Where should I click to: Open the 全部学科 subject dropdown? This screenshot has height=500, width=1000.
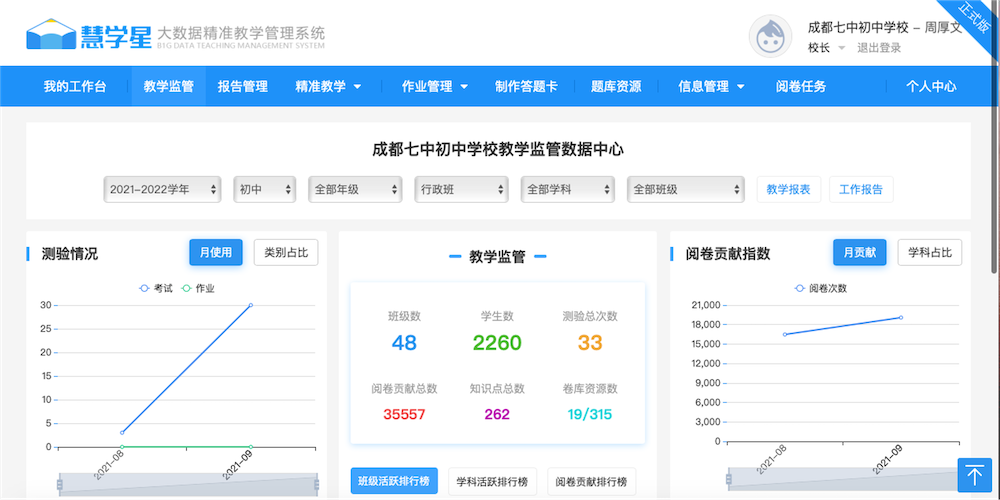coord(567,189)
